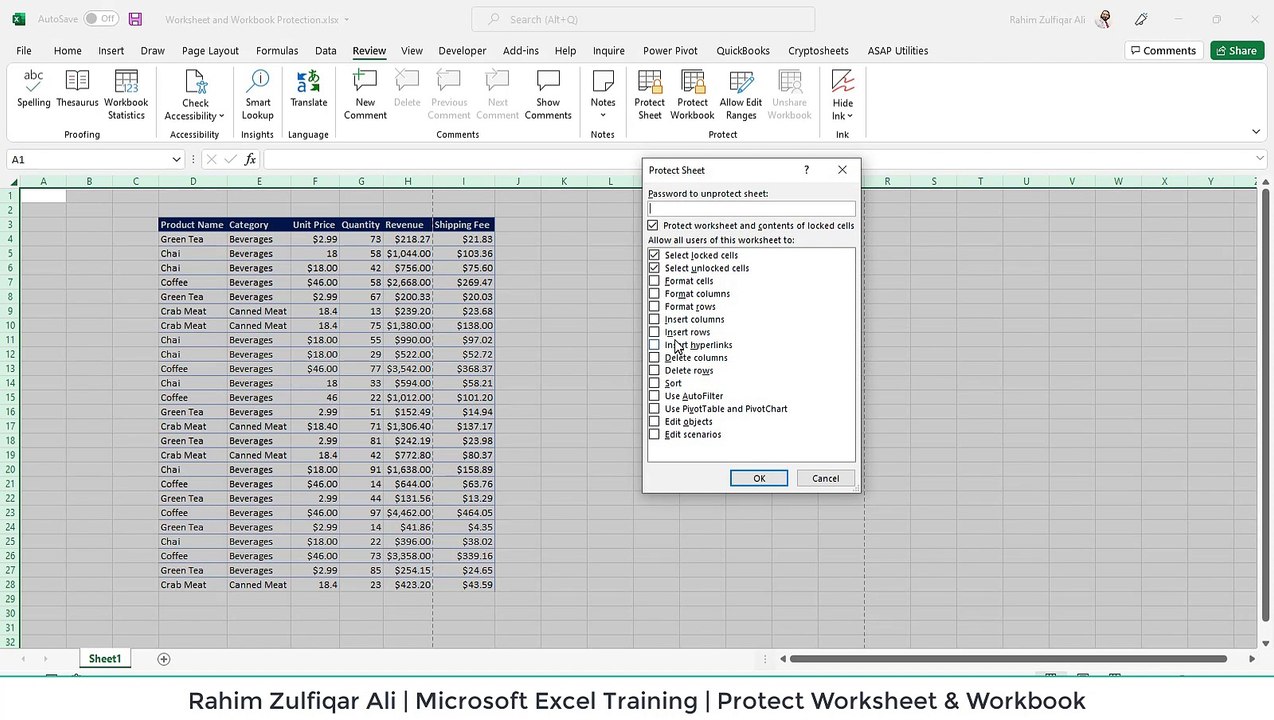The image size is (1274, 720).
Task: Check Use PivotTable and PivotChart
Action: 654,409
